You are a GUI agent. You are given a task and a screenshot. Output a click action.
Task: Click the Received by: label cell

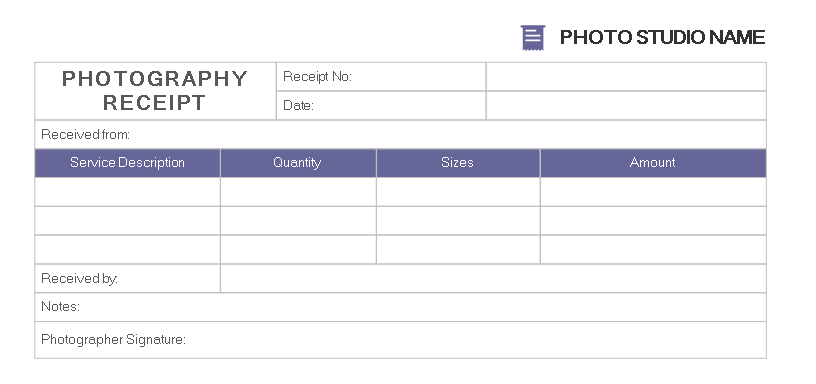pos(128,278)
